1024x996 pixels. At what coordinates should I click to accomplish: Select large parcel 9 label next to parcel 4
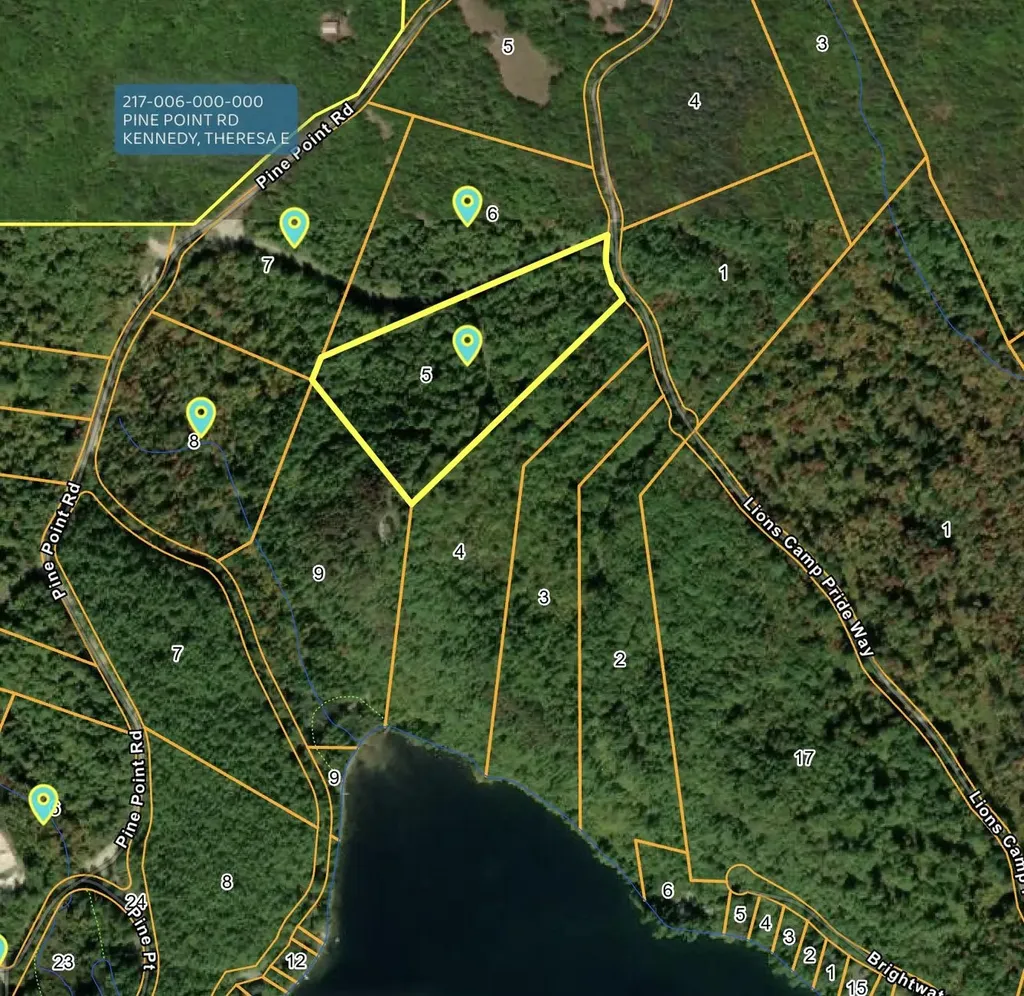pos(318,573)
